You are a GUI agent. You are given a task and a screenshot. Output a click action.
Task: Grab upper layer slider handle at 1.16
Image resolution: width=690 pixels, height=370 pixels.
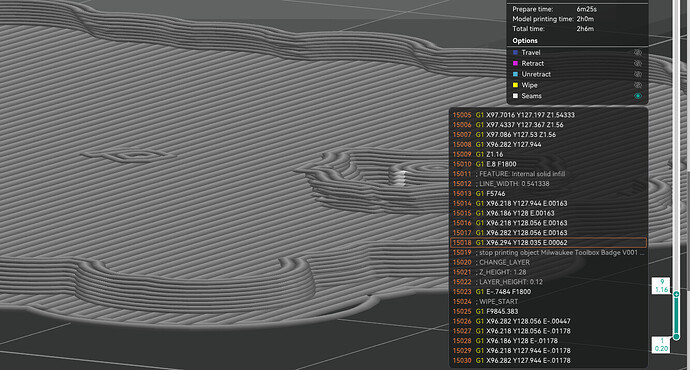tap(676, 294)
